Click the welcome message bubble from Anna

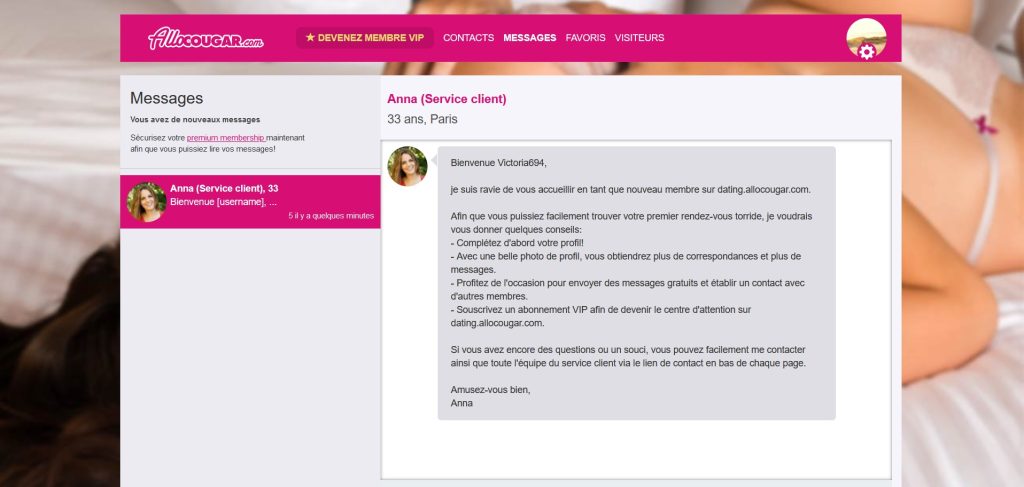coord(636,283)
